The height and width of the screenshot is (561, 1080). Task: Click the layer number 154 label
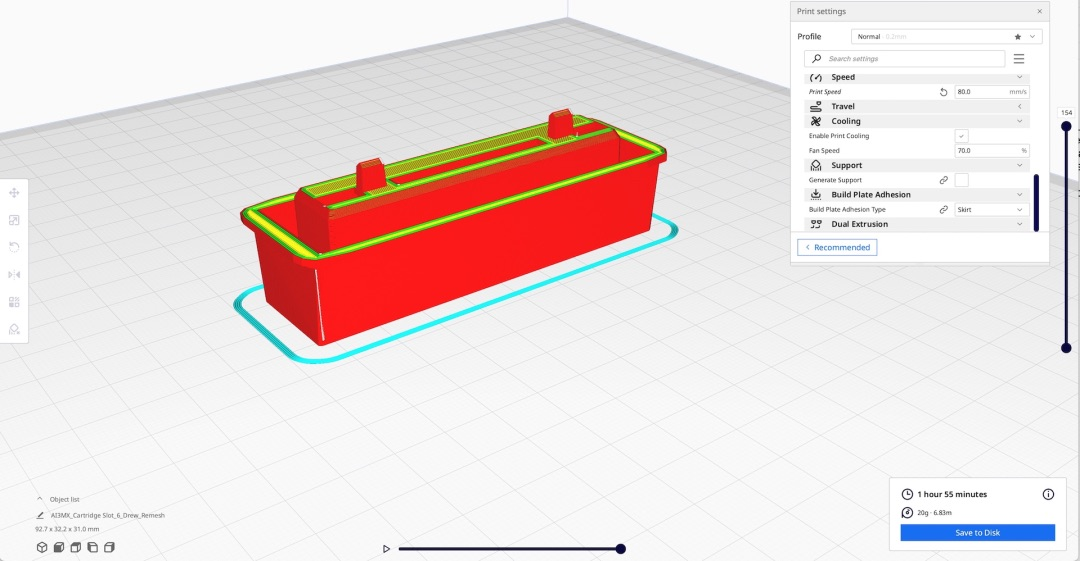pyautogui.click(x=1066, y=112)
